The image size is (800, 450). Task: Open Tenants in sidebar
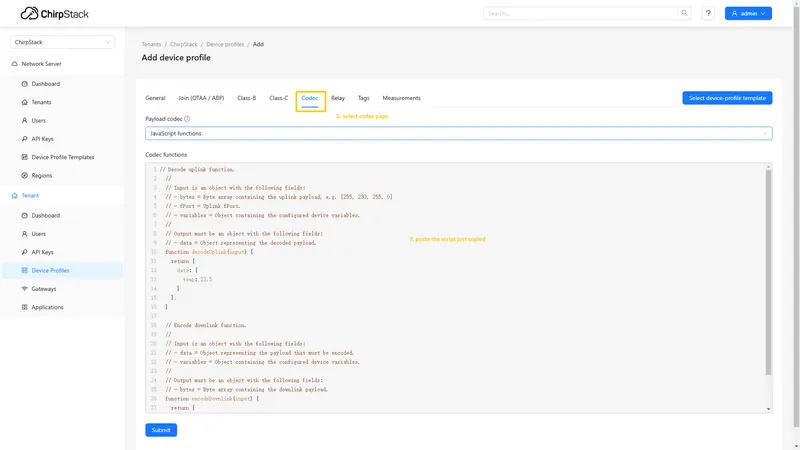coord(41,102)
